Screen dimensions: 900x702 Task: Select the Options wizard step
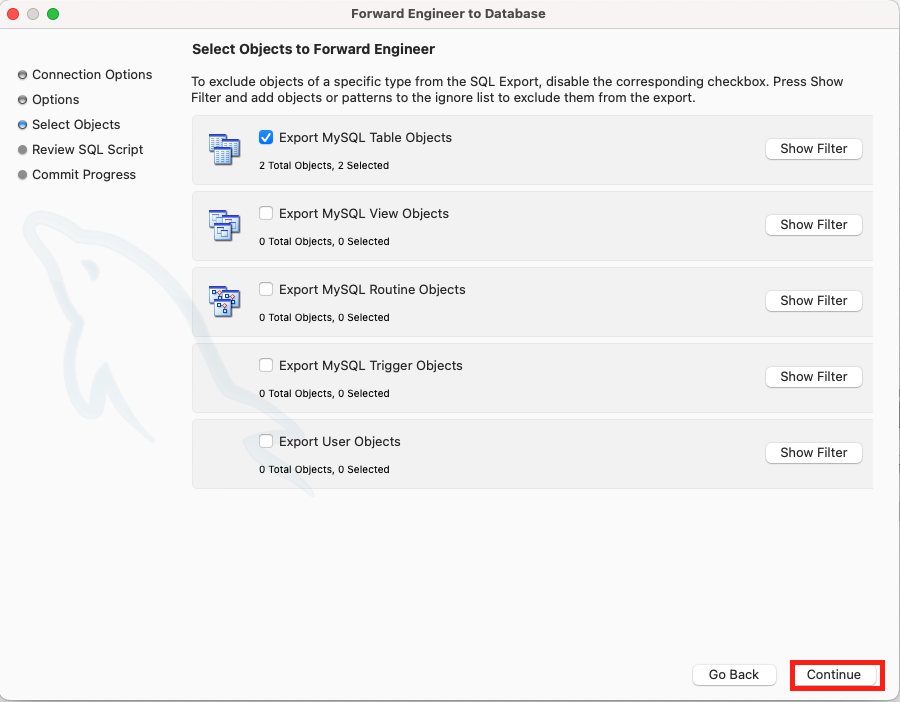pos(48,99)
